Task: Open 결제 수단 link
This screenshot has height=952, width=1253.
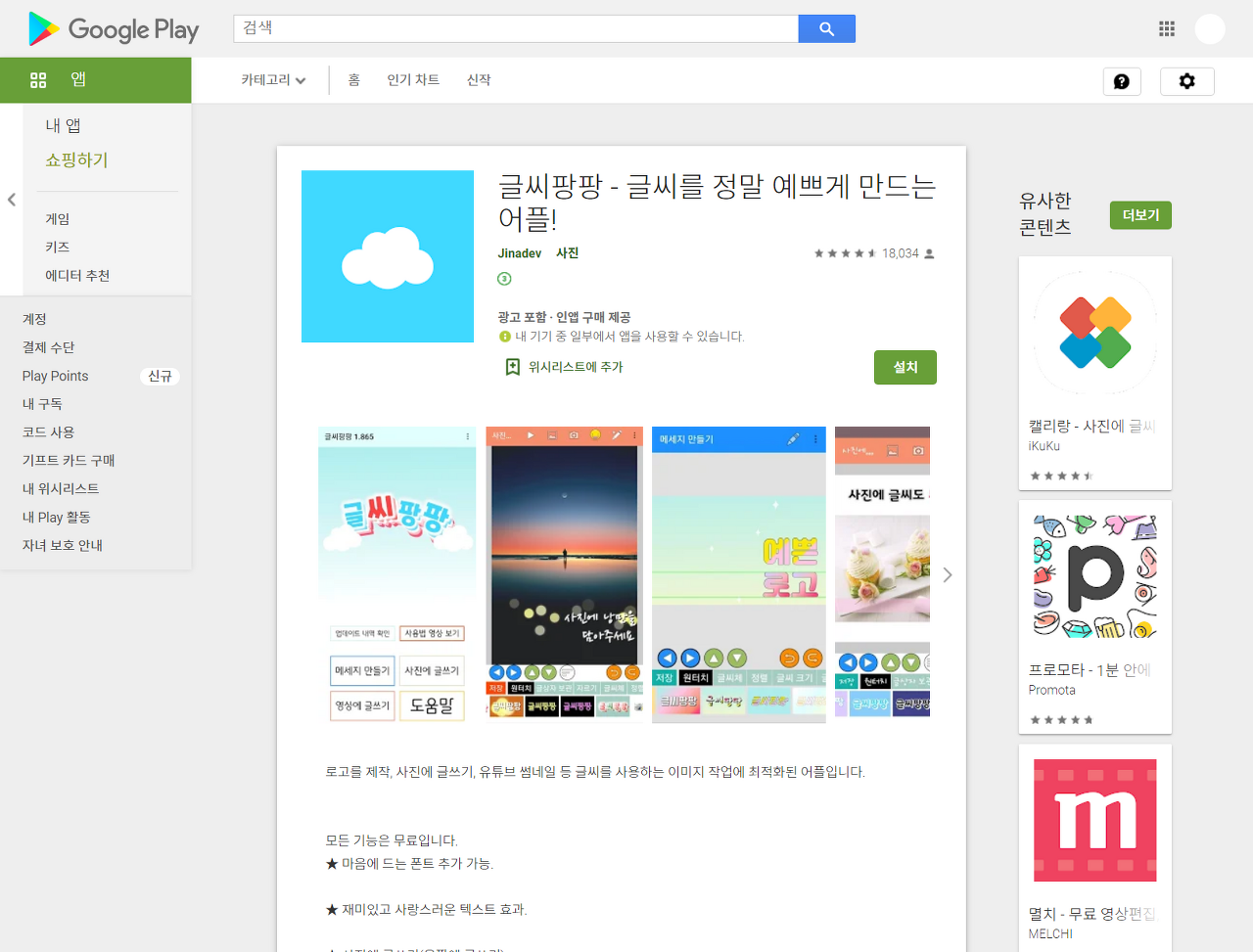Action: [x=49, y=347]
